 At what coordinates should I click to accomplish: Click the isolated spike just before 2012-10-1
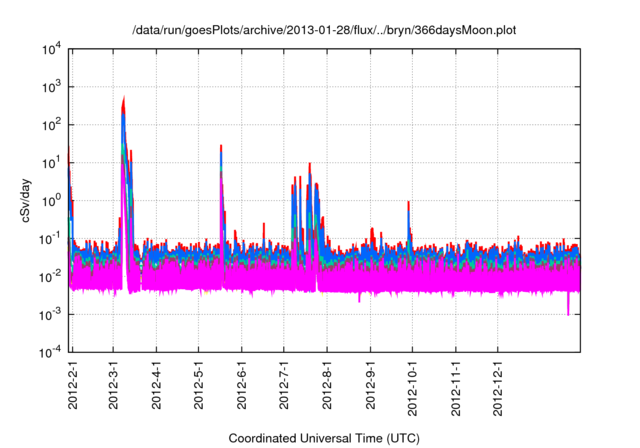pyautogui.click(x=409, y=204)
